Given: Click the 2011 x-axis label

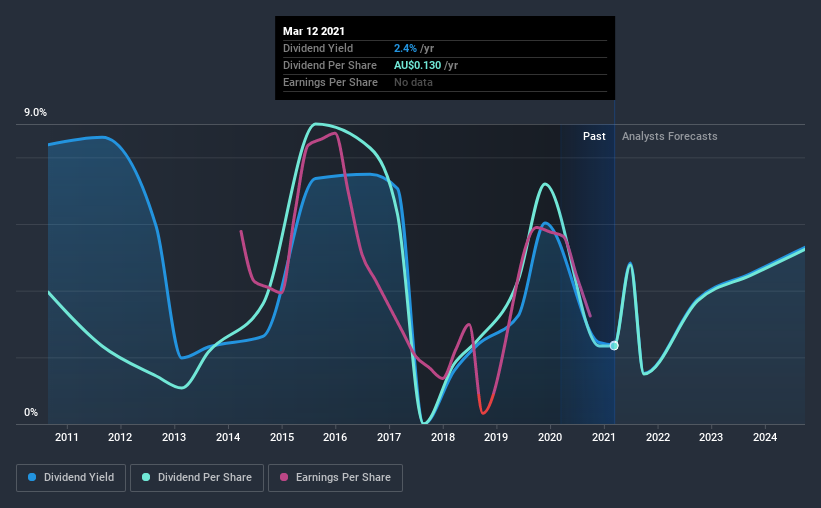Looking at the screenshot, I should pyautogui.click(x=66, y=437).
